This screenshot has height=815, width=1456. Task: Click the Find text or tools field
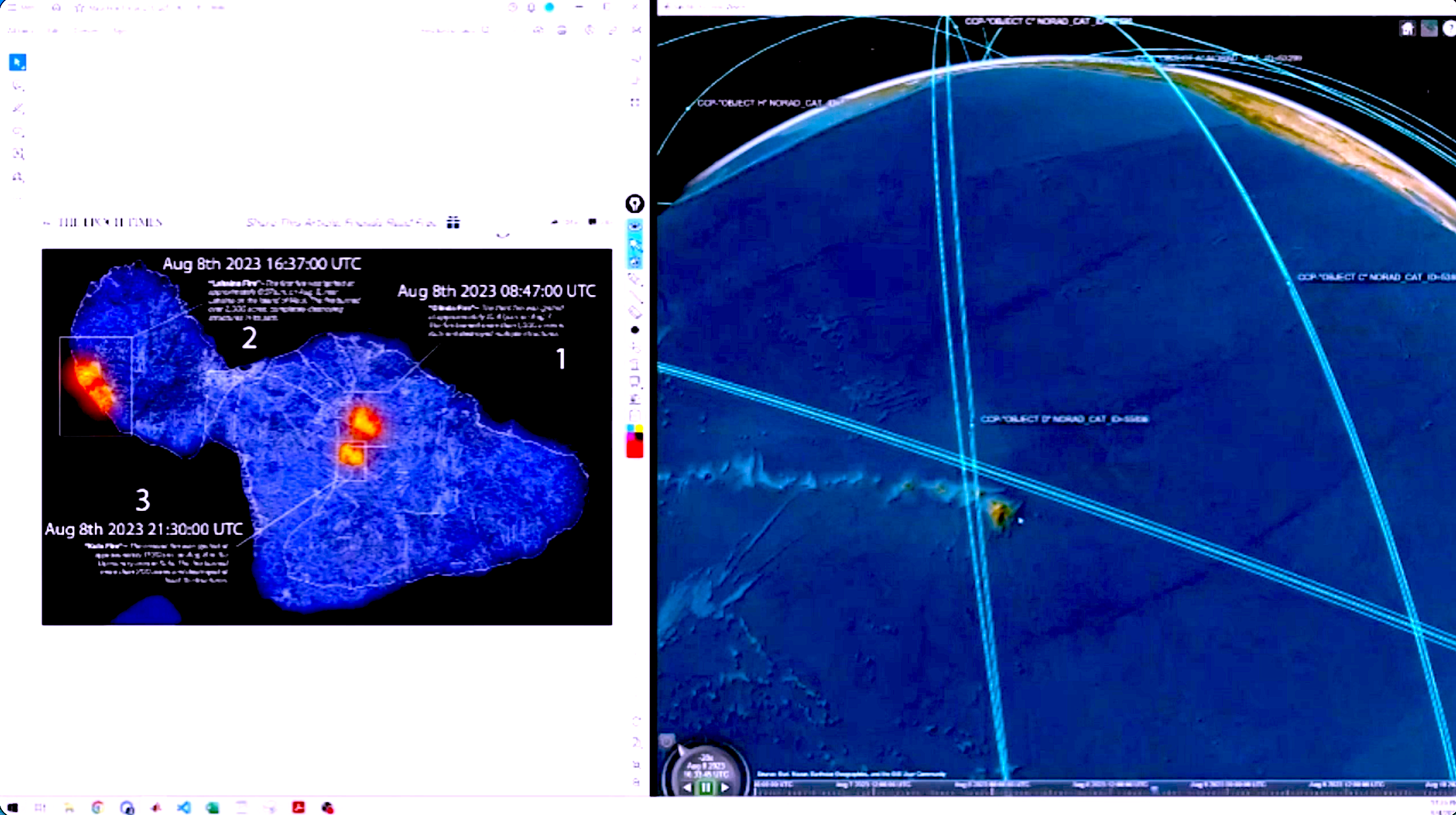tap(455, 30)
